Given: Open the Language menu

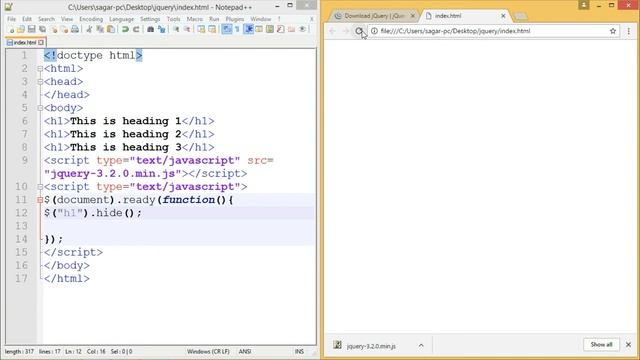Looking at the screenshot, I should [x=122, y=19].
